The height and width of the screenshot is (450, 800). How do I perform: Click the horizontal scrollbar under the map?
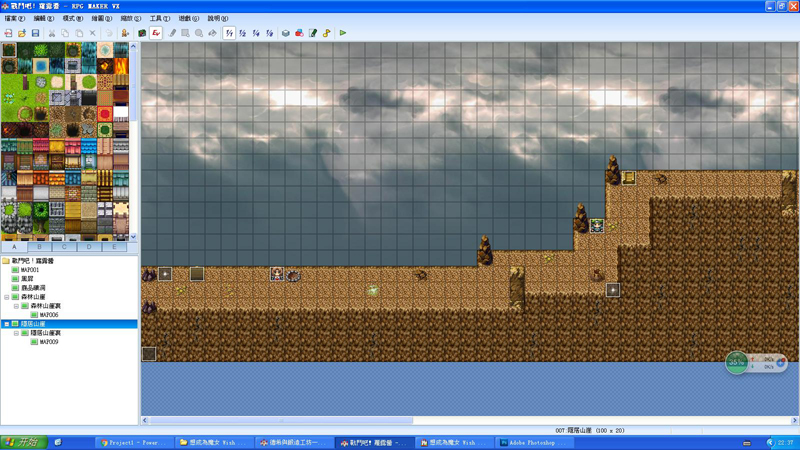[469, 420]
